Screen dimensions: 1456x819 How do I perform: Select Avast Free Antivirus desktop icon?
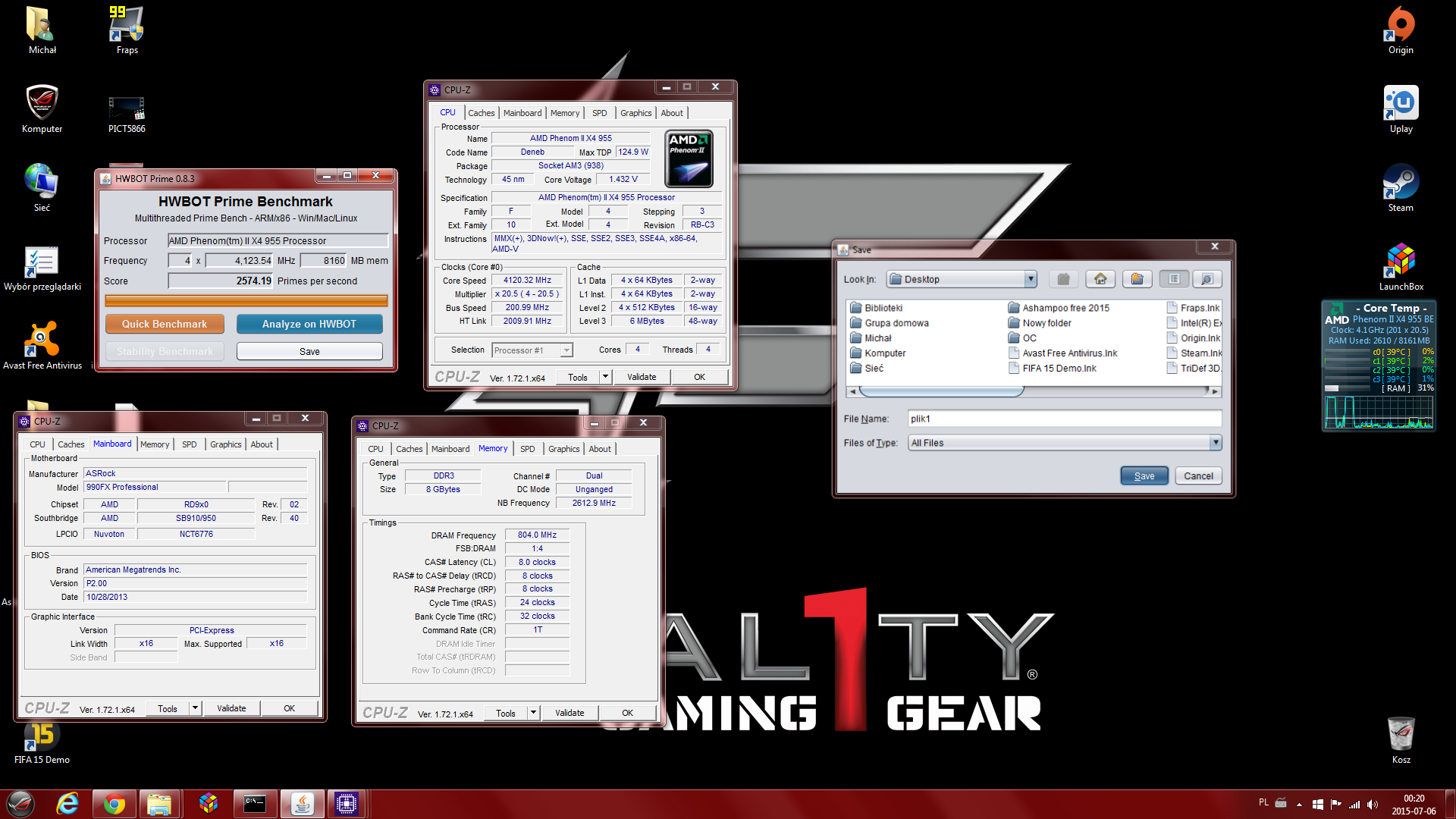click(42, 347)
